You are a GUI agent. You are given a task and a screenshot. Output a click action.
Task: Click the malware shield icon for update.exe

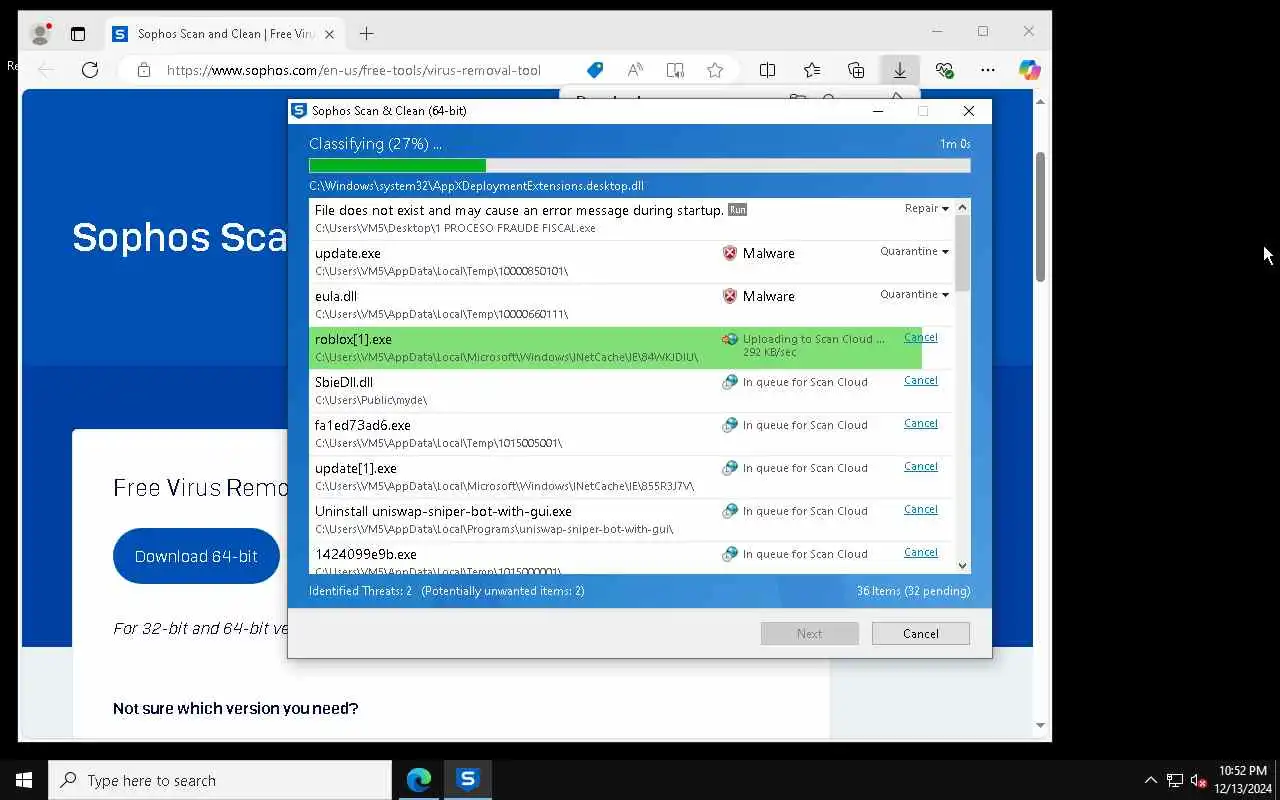pyautogui.click(x=730, y=254)
